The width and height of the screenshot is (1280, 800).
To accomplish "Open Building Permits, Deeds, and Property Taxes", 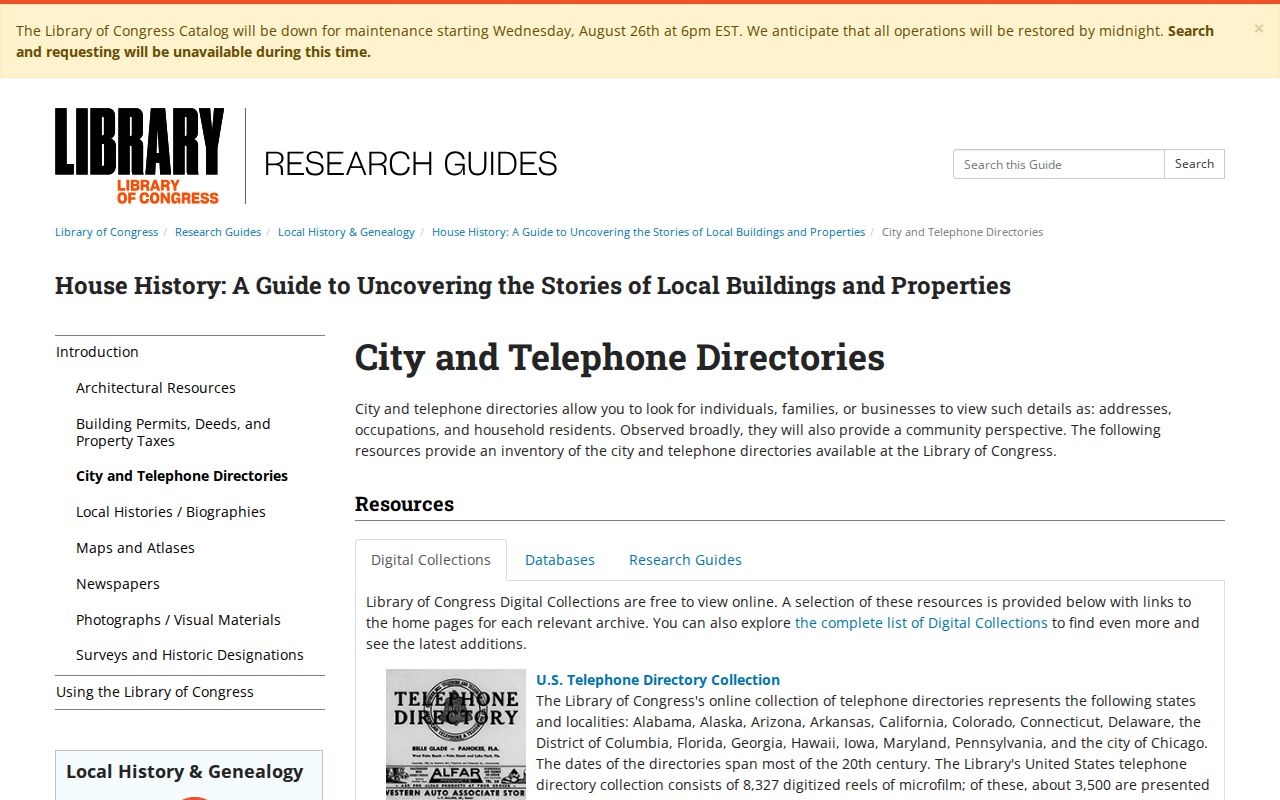I will 173,432.
